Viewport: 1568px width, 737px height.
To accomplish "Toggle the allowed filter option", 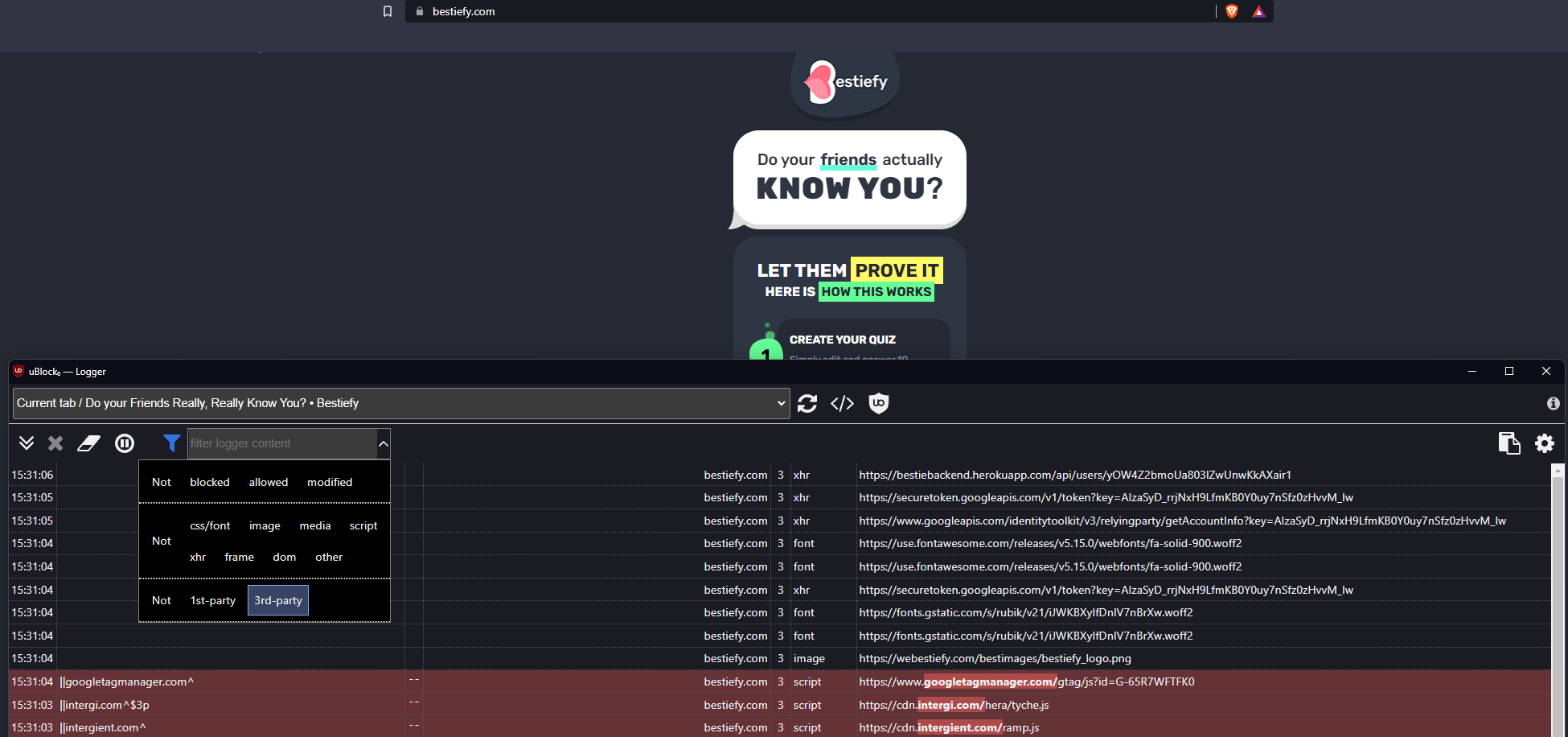I will [269, 482].
